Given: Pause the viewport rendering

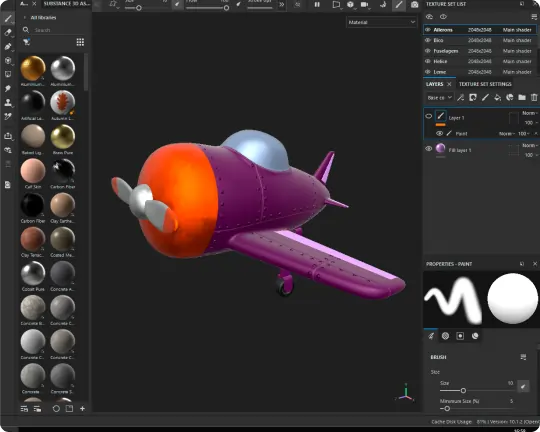Looking at the screenshot, I should pyautogui.click(x=317, y=4).
